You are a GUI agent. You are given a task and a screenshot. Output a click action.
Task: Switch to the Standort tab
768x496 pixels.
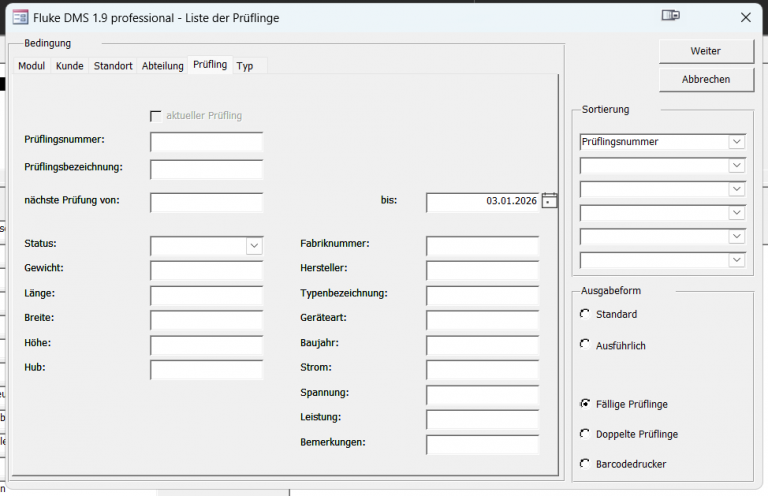(x=113, y=66)
